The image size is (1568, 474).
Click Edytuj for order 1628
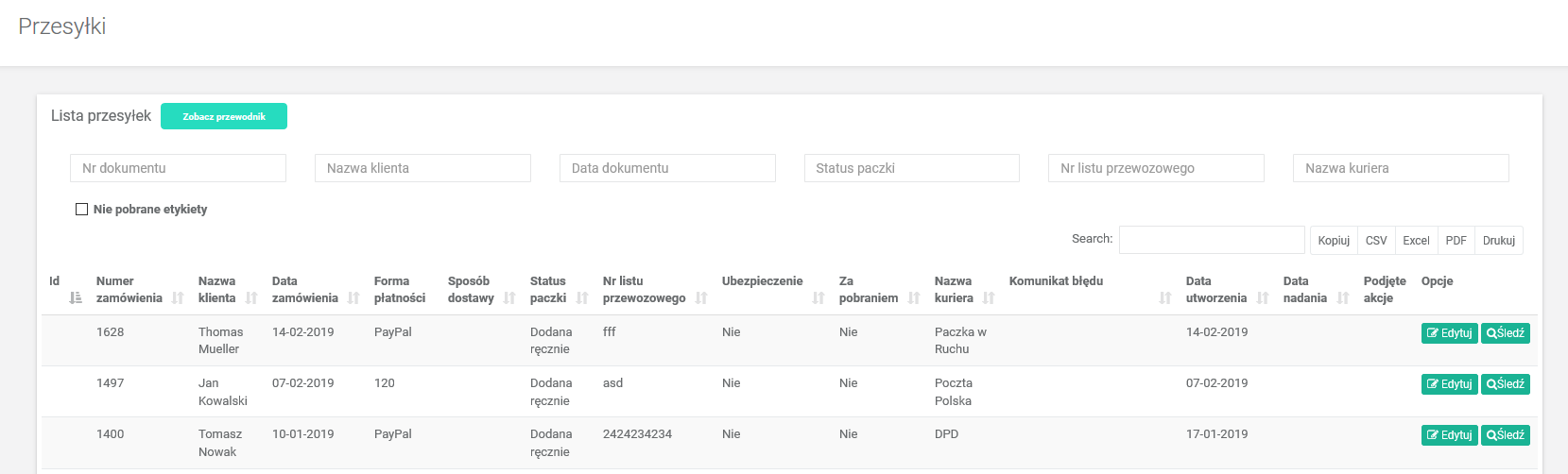click(x=1449, y=333)
